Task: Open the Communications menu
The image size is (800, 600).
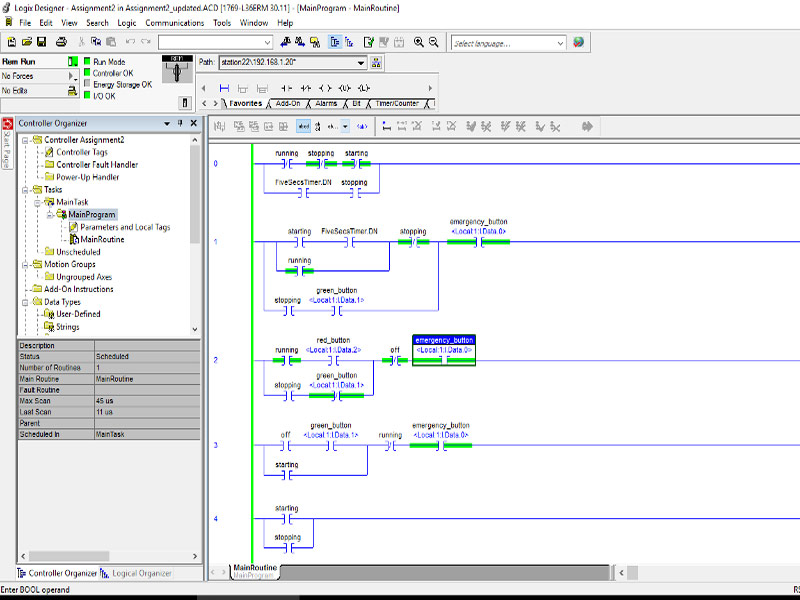Action: tap(174, 23)
